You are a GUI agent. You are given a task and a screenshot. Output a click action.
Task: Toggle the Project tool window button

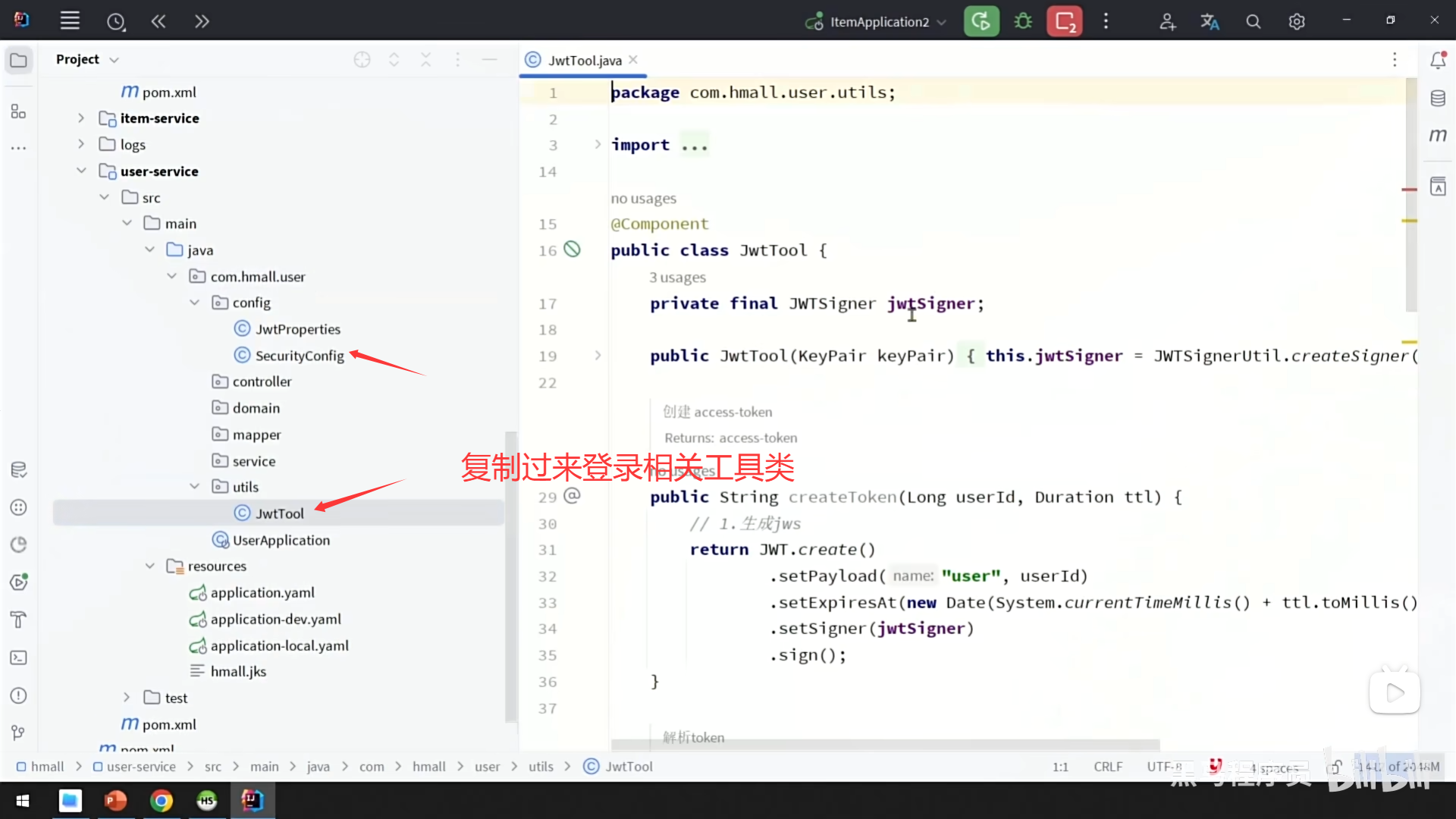pyautogui.click(x=19, y=60)
